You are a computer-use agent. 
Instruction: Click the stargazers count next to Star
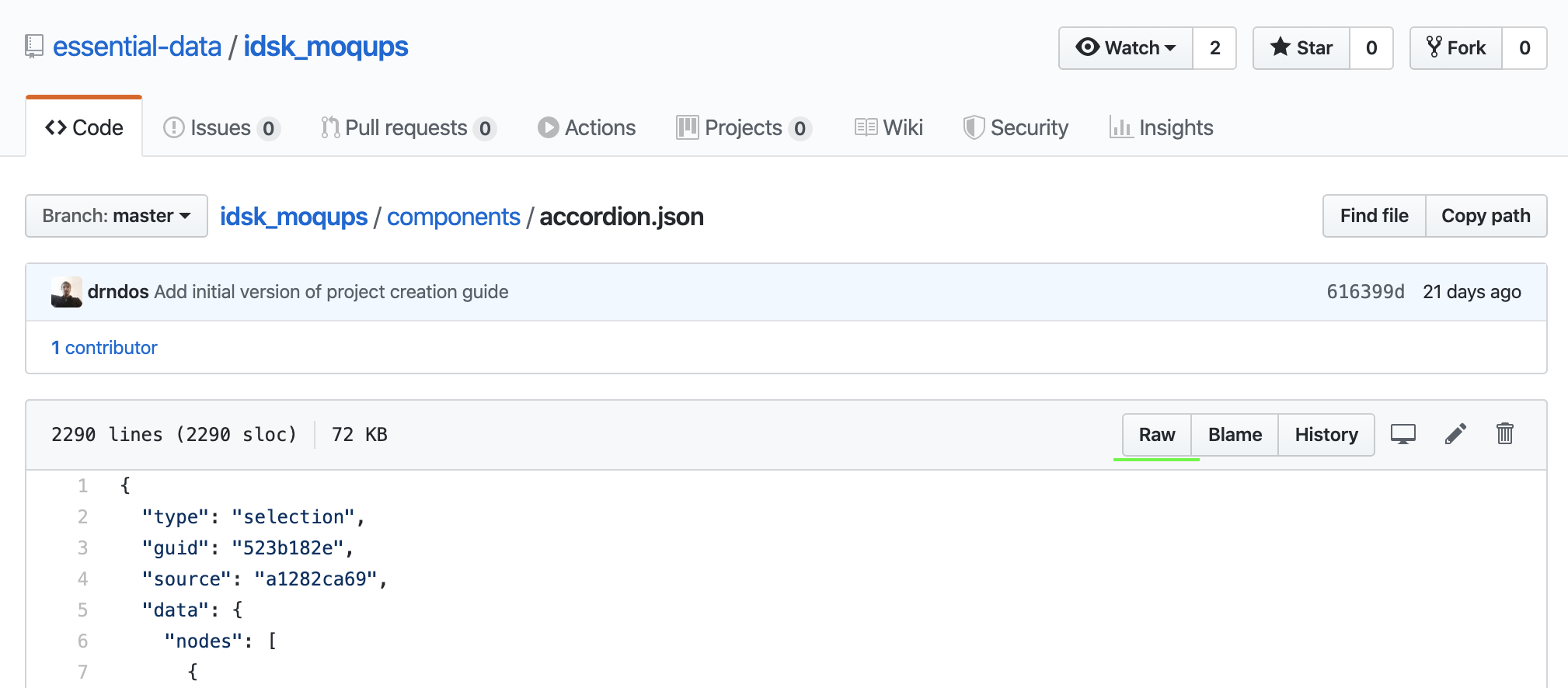[1371, 48]
